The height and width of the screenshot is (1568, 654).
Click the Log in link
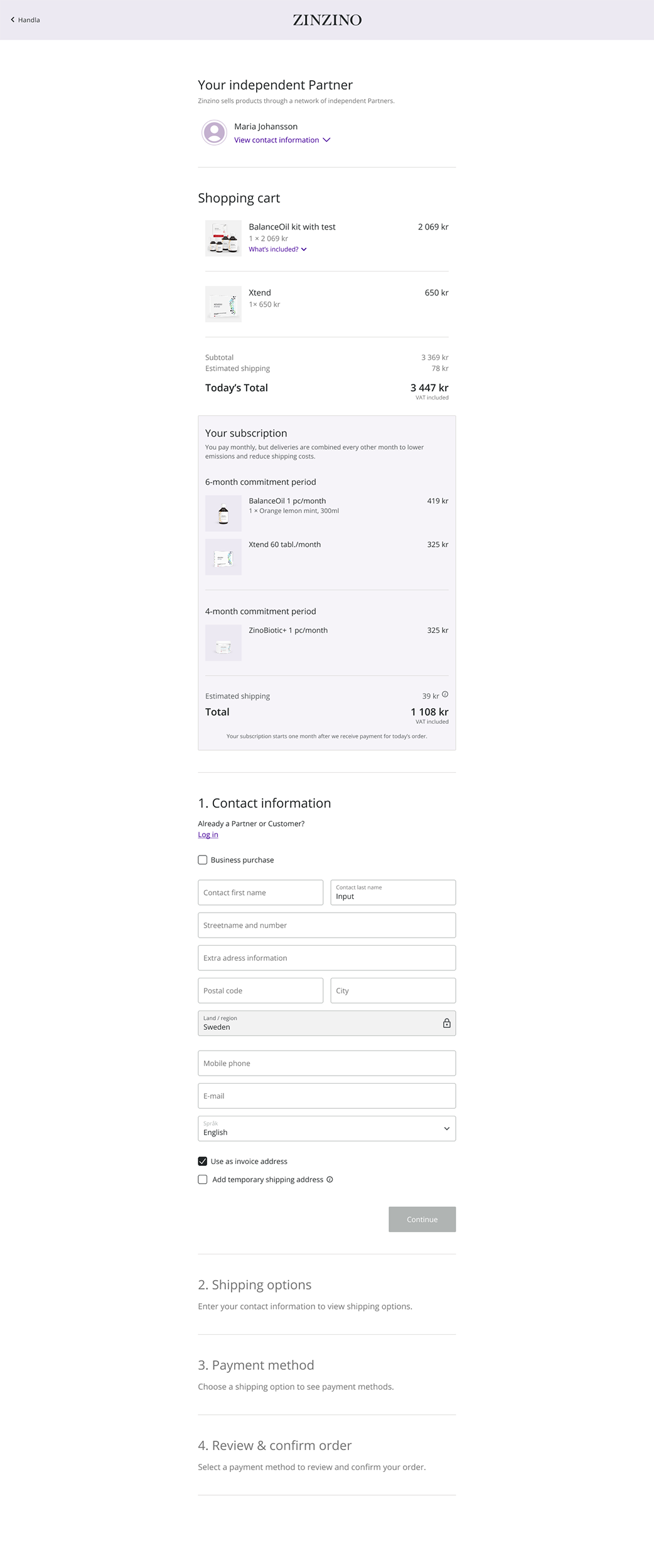click(x=208, y=834)
